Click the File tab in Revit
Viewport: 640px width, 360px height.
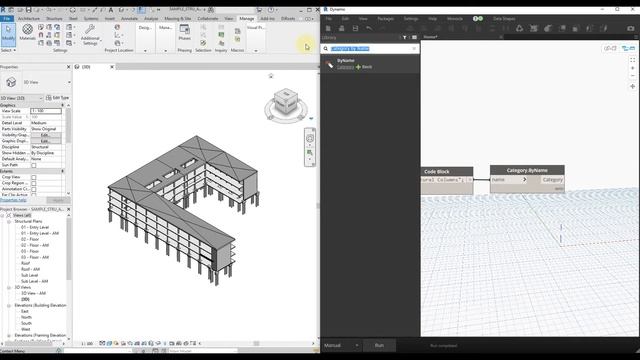pos(7,19)
